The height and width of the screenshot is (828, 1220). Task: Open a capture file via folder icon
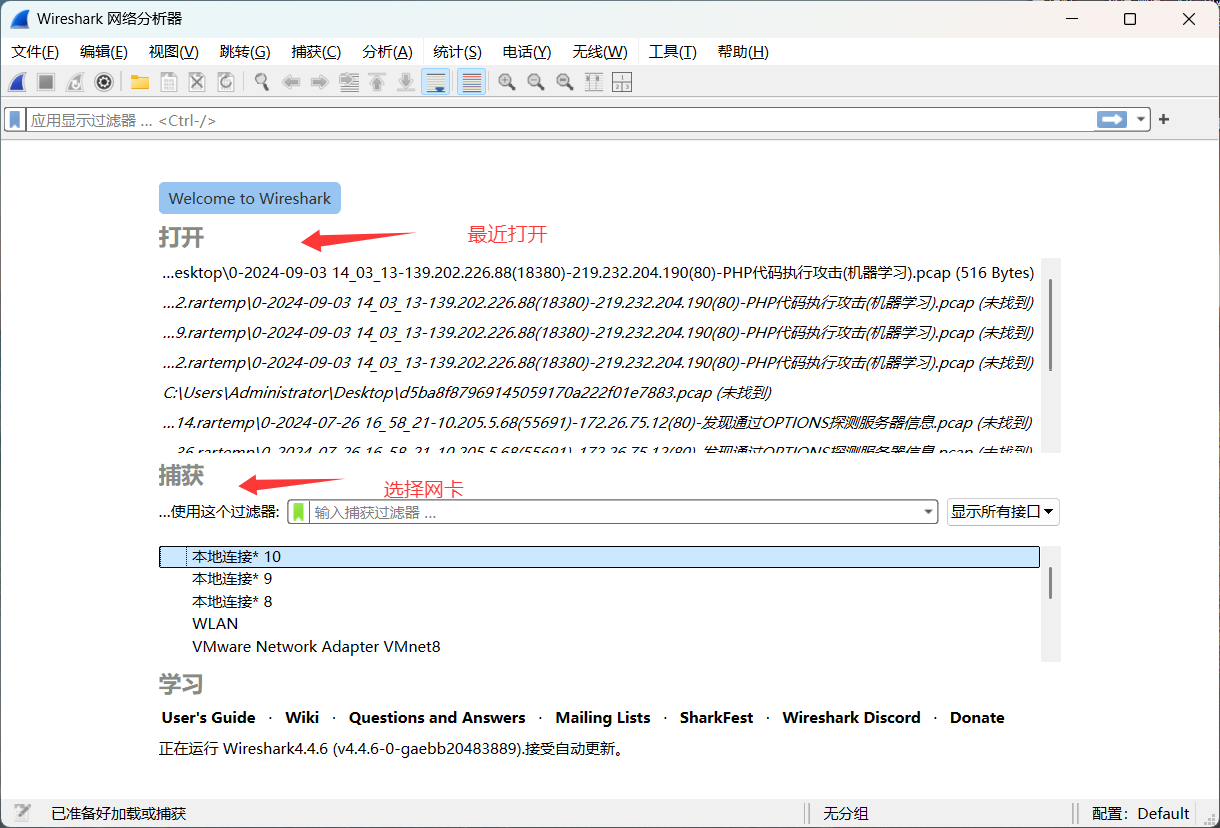click(140, 82)
